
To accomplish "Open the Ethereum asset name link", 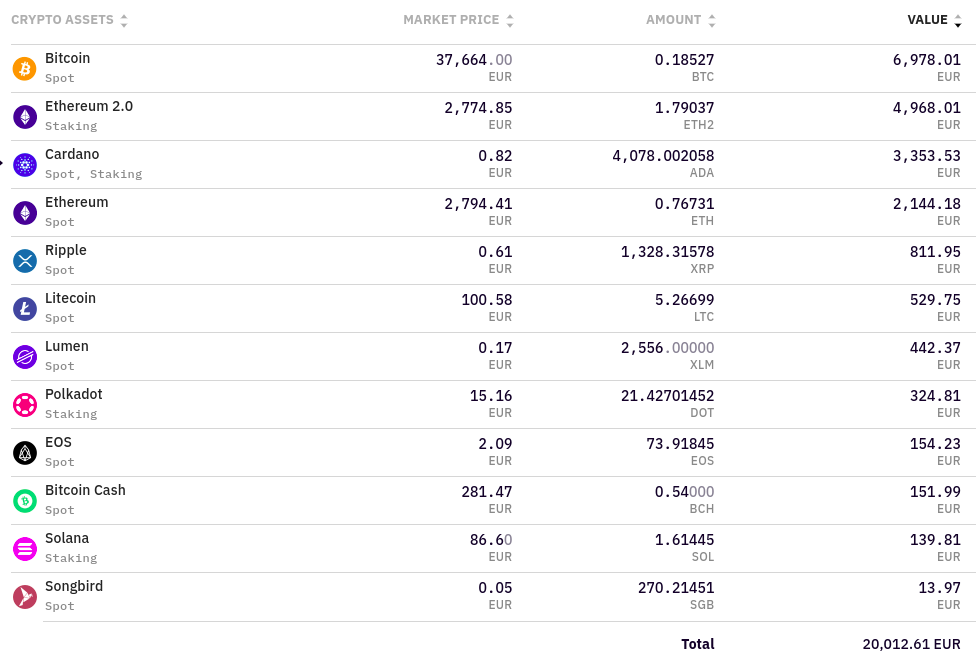I will click(x=77, y=202).
